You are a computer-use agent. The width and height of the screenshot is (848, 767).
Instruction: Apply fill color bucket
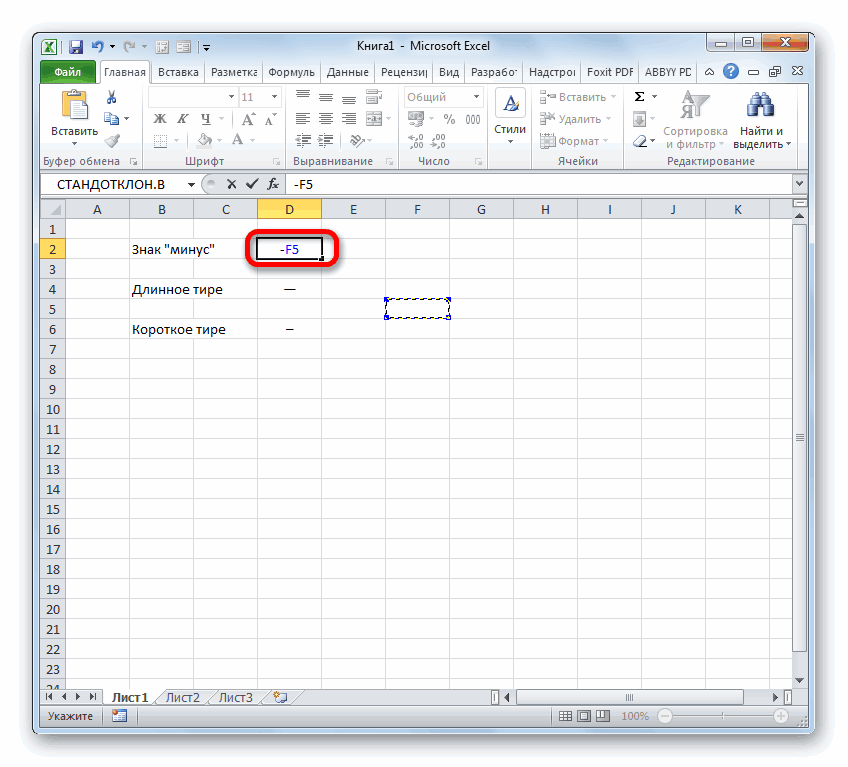pos(204,141)
